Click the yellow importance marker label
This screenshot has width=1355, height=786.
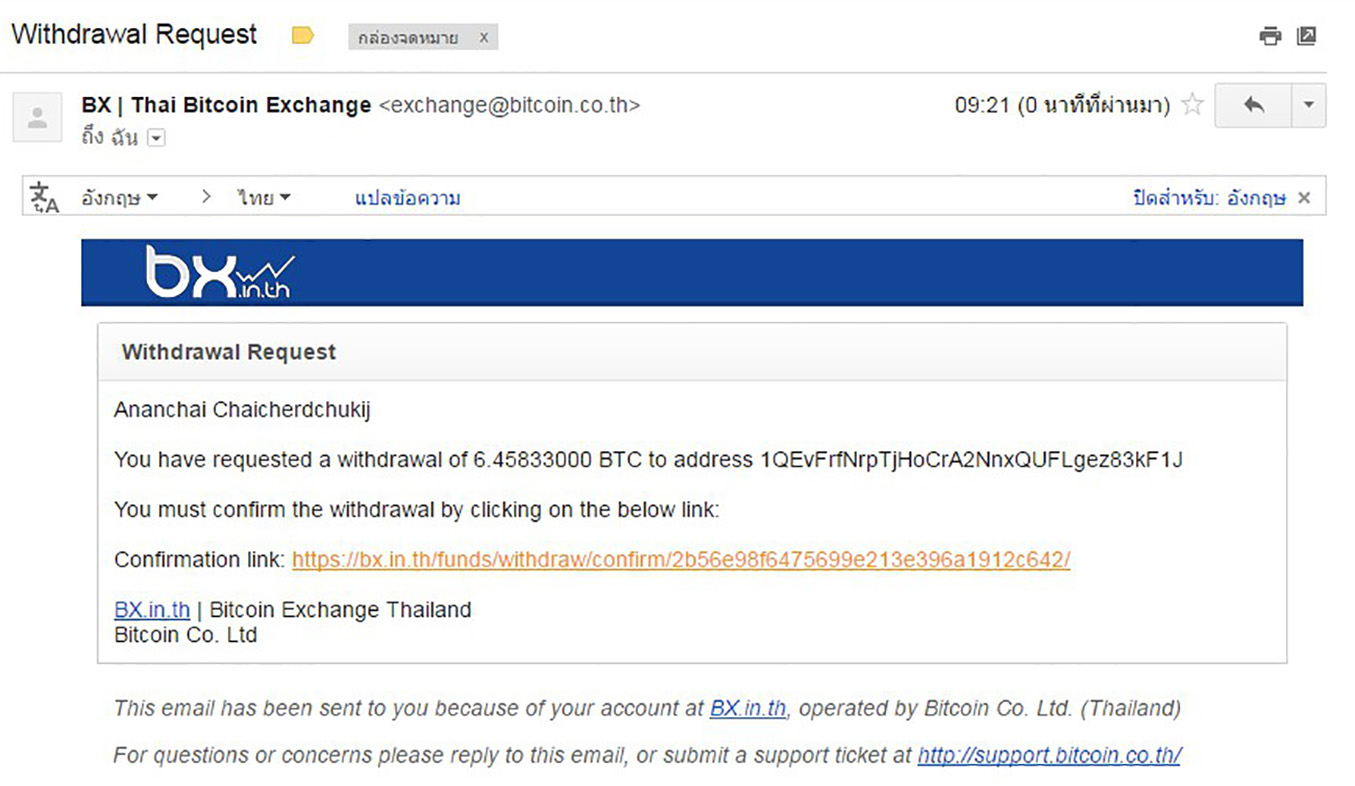[x=302, y=36]
